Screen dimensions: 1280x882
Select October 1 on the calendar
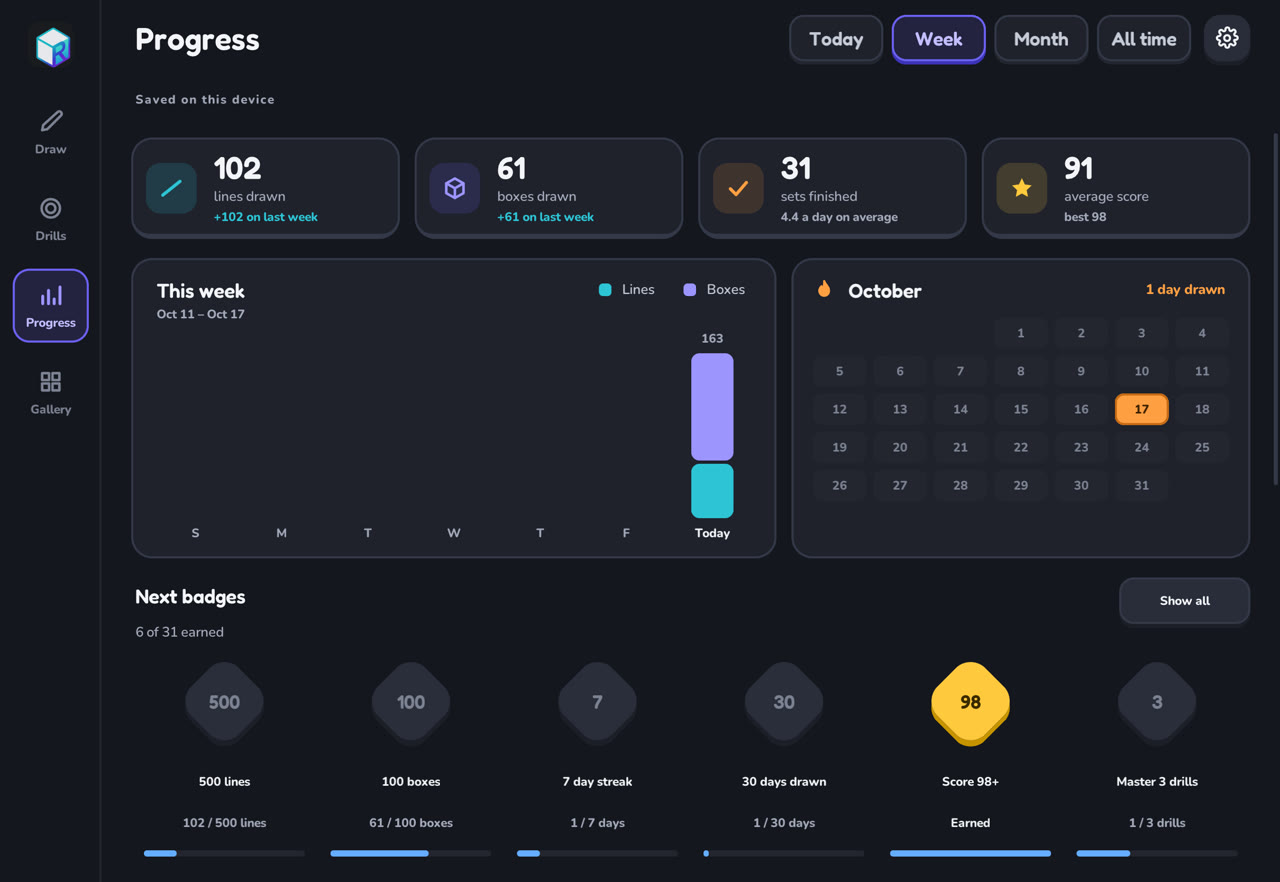1021,333
